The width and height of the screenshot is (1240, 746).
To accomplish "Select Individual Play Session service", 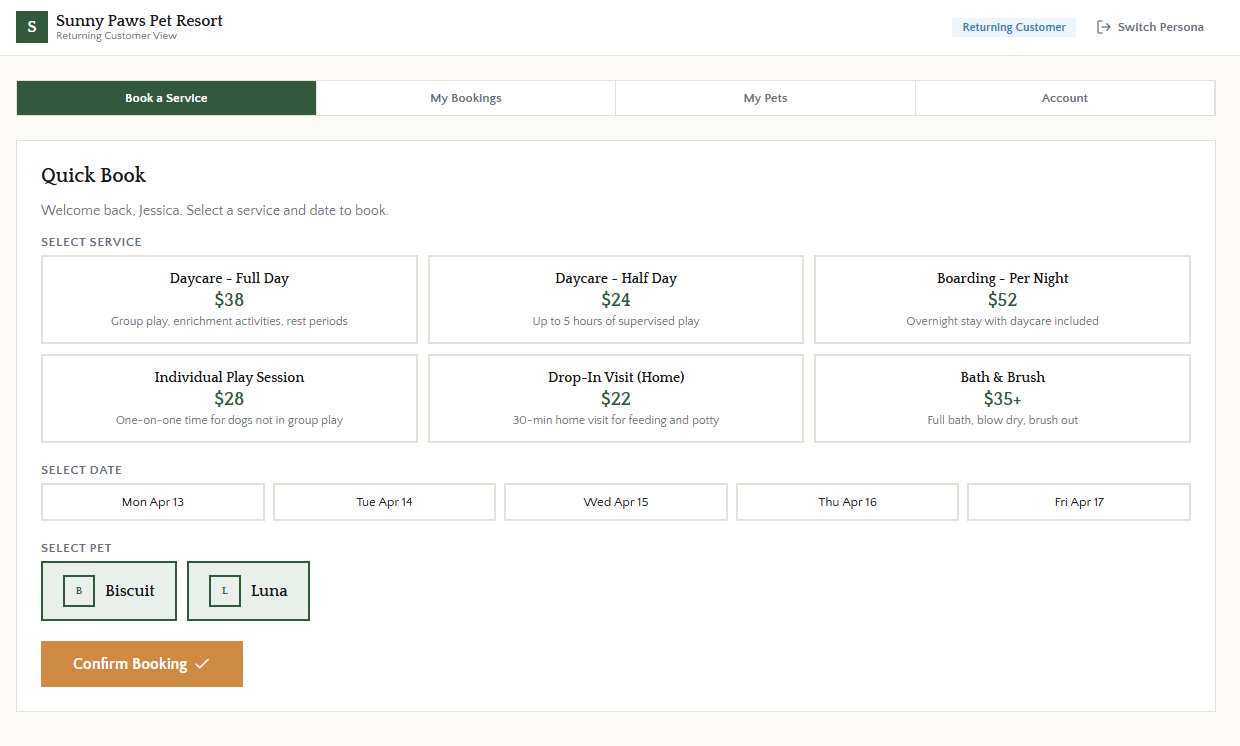I will (229, 398).
